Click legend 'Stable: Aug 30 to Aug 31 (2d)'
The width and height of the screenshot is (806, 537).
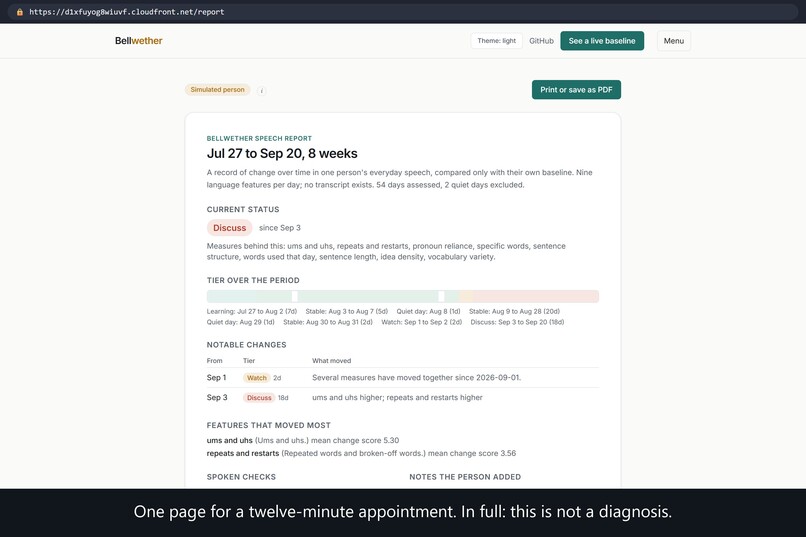[x=327, y=322]
